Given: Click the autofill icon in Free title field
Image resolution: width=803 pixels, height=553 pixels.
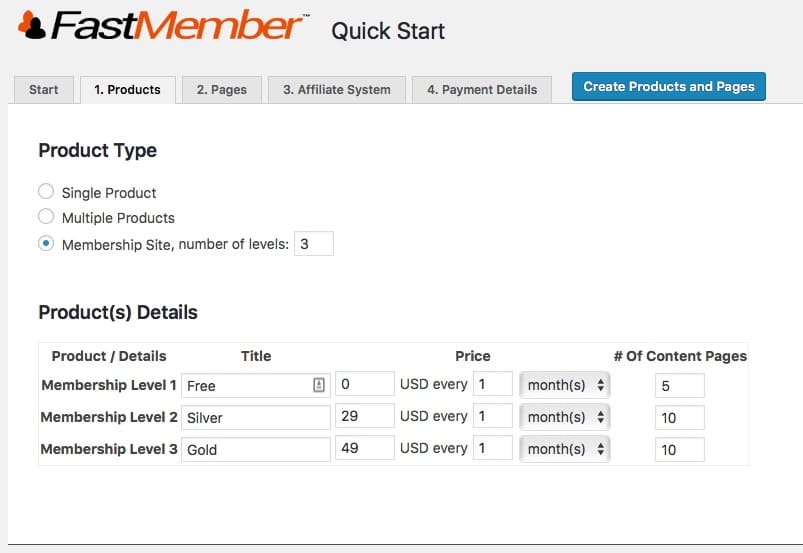Looking at the screenshot, I should (x=319, y=385).
